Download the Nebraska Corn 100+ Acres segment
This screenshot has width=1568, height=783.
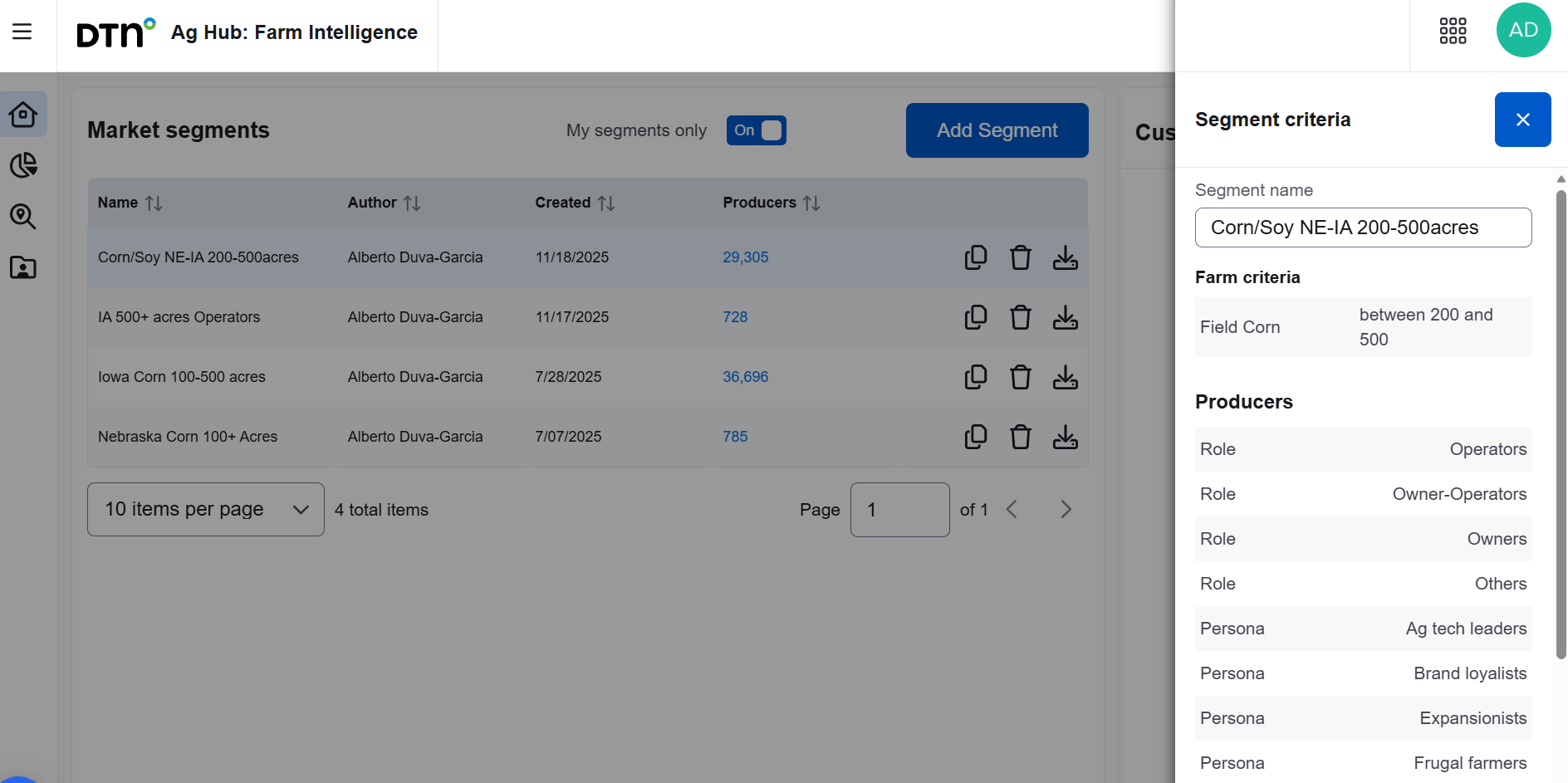pyautogui.click(x=1065, y=437)
